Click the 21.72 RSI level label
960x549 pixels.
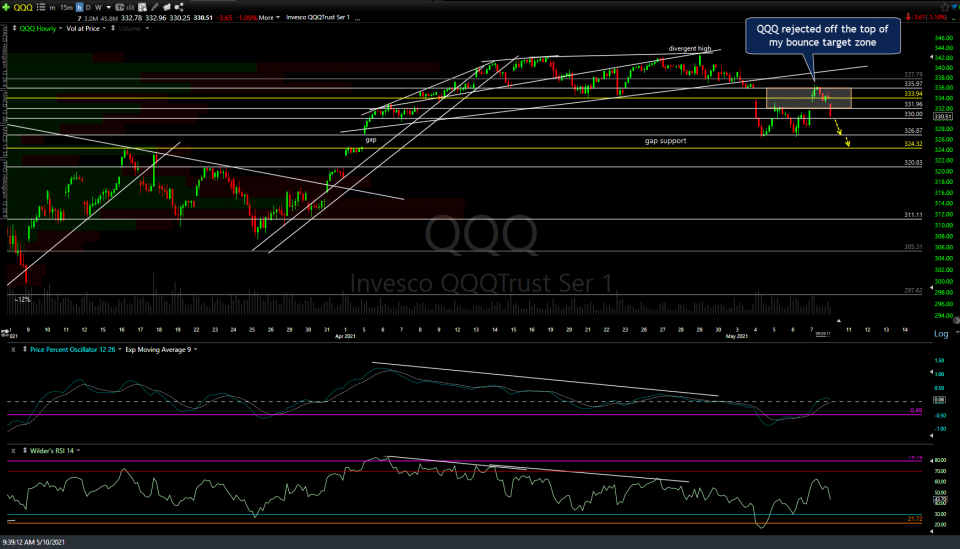click(x=915, y=519)
